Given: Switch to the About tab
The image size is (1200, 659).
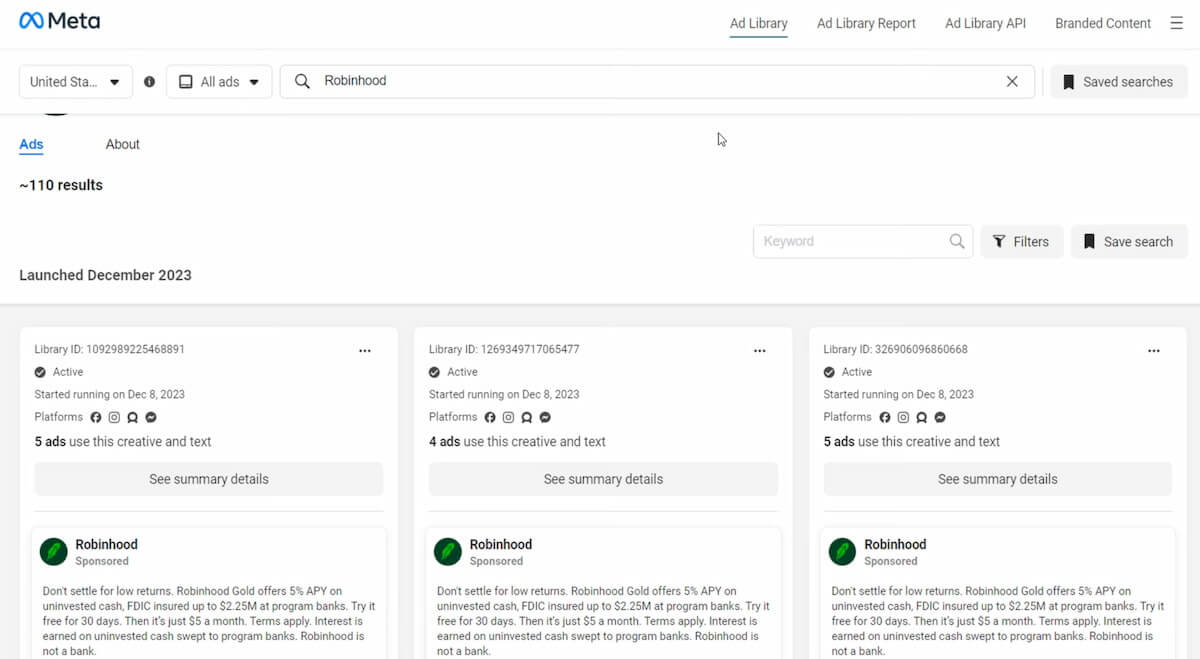Looking at the screenshot, I should (x=122, y=144).
